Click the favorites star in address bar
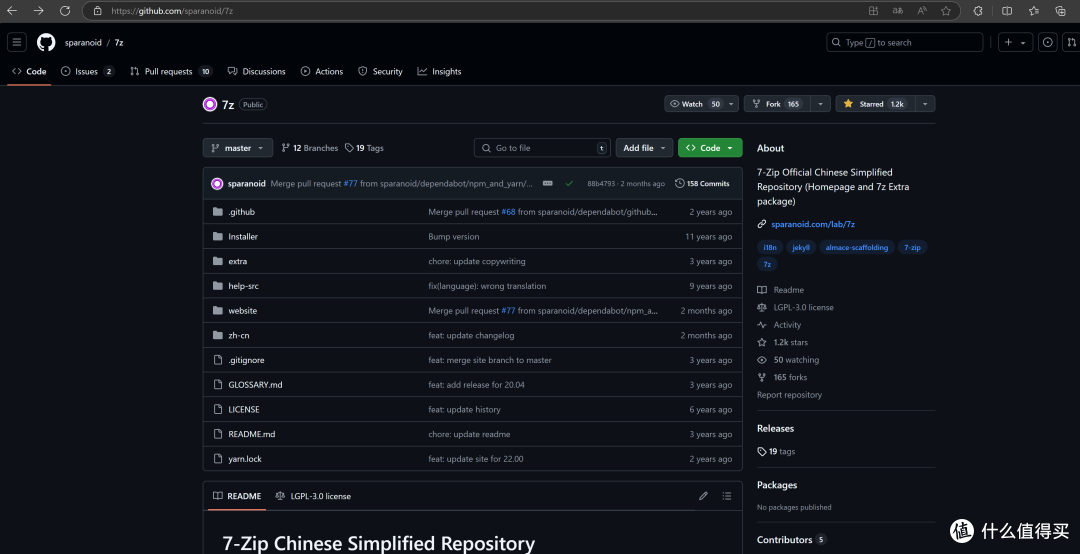1080x554 pixels. pos(946,11)
